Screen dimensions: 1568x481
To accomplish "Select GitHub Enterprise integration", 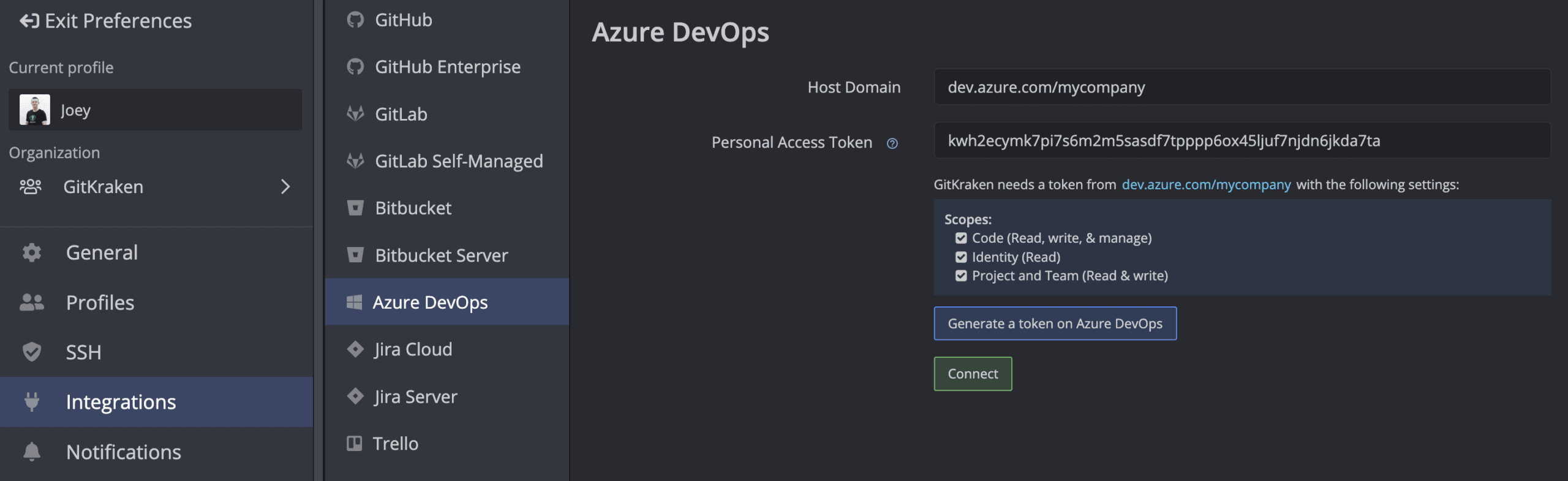I will (447, 67).
